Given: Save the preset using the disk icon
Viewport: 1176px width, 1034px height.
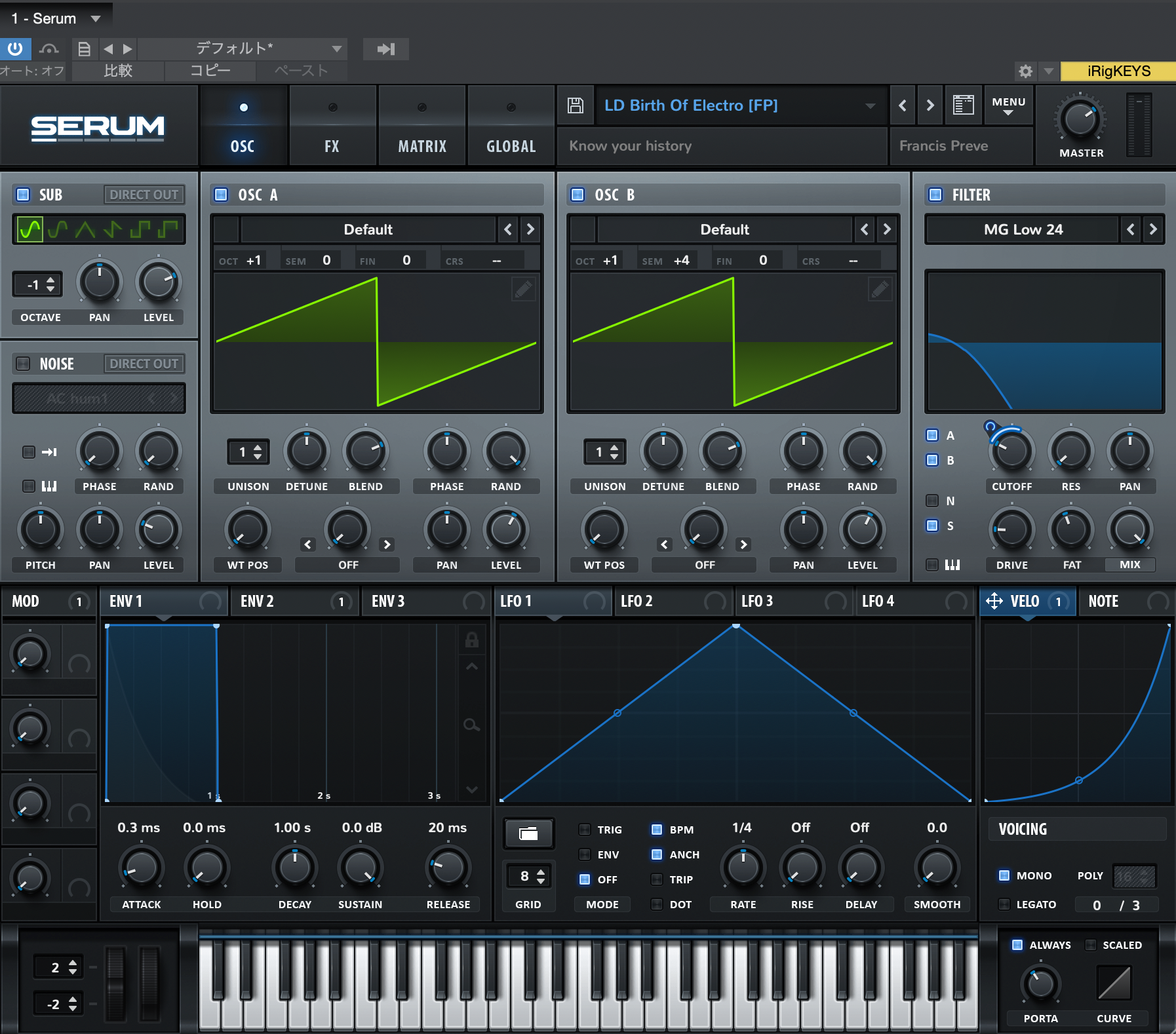Looking at the screenshot, I should click(576, 105).
